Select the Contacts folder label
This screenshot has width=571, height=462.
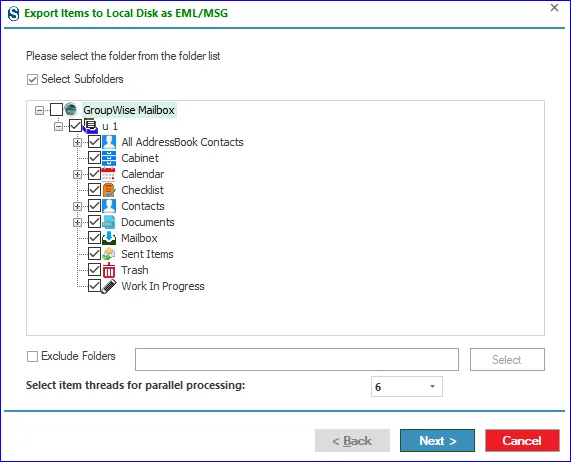coord(143,206)
